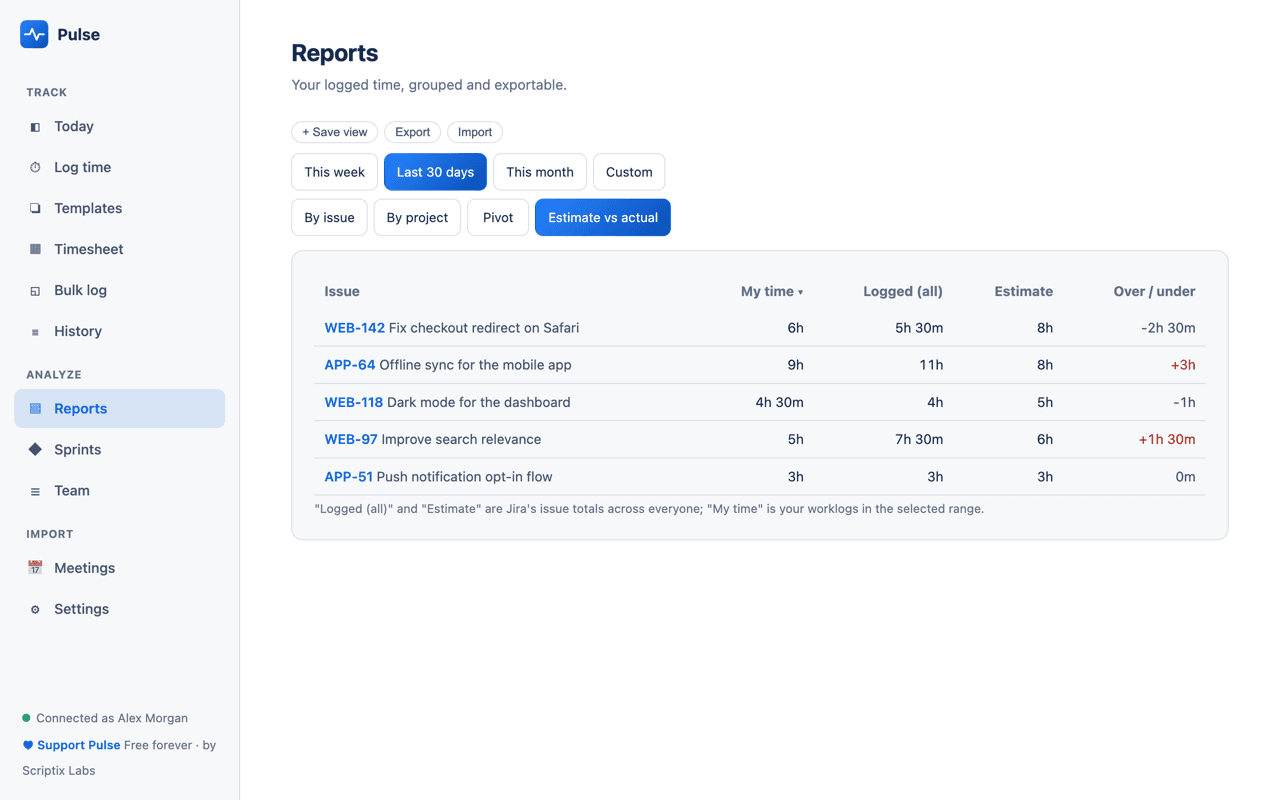Click the Templates sidebar icon
Image resolution: width=1280 pixels, height=800 pixels.
click(x=35, y=209)
